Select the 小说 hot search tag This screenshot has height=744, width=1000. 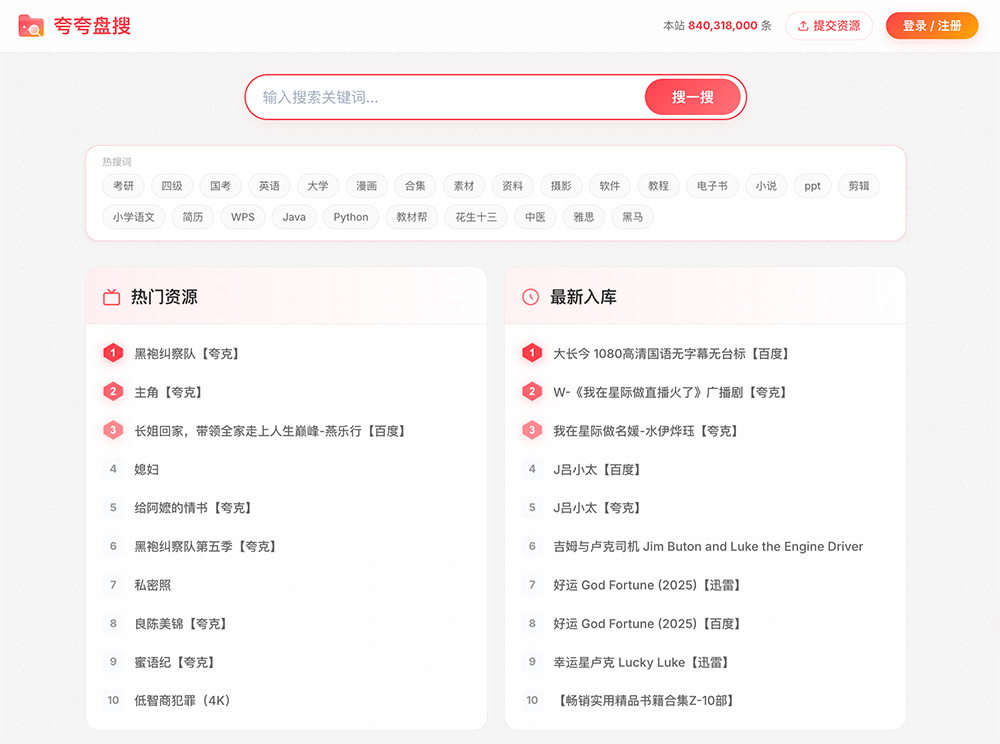pyautogui.click(x=766, y=186)
